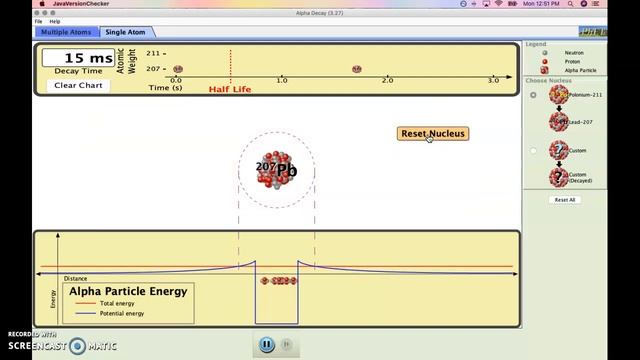Click the red Half Life dotted marker

click(231, 67)
